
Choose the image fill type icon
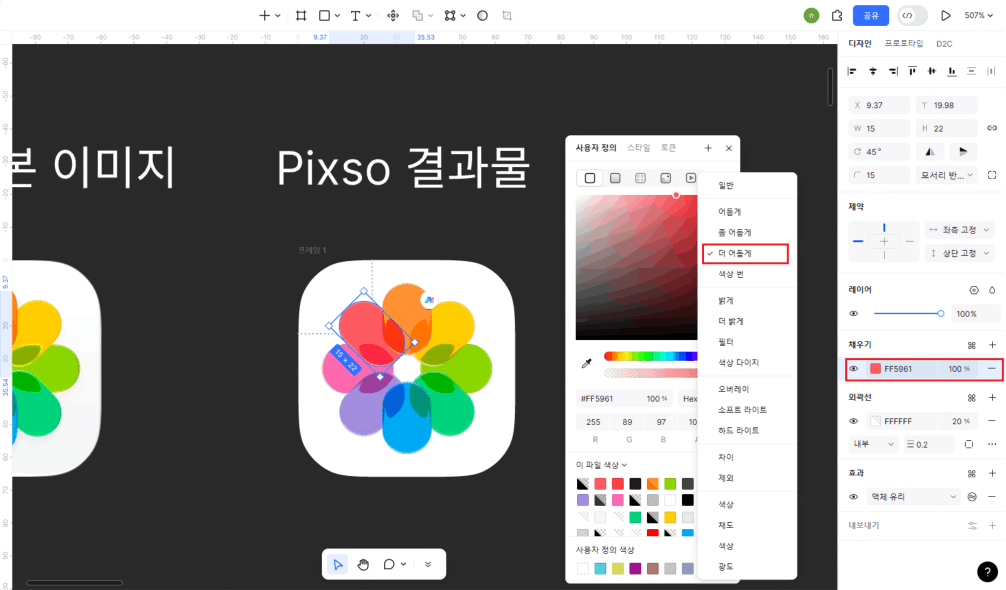point(665,178)
